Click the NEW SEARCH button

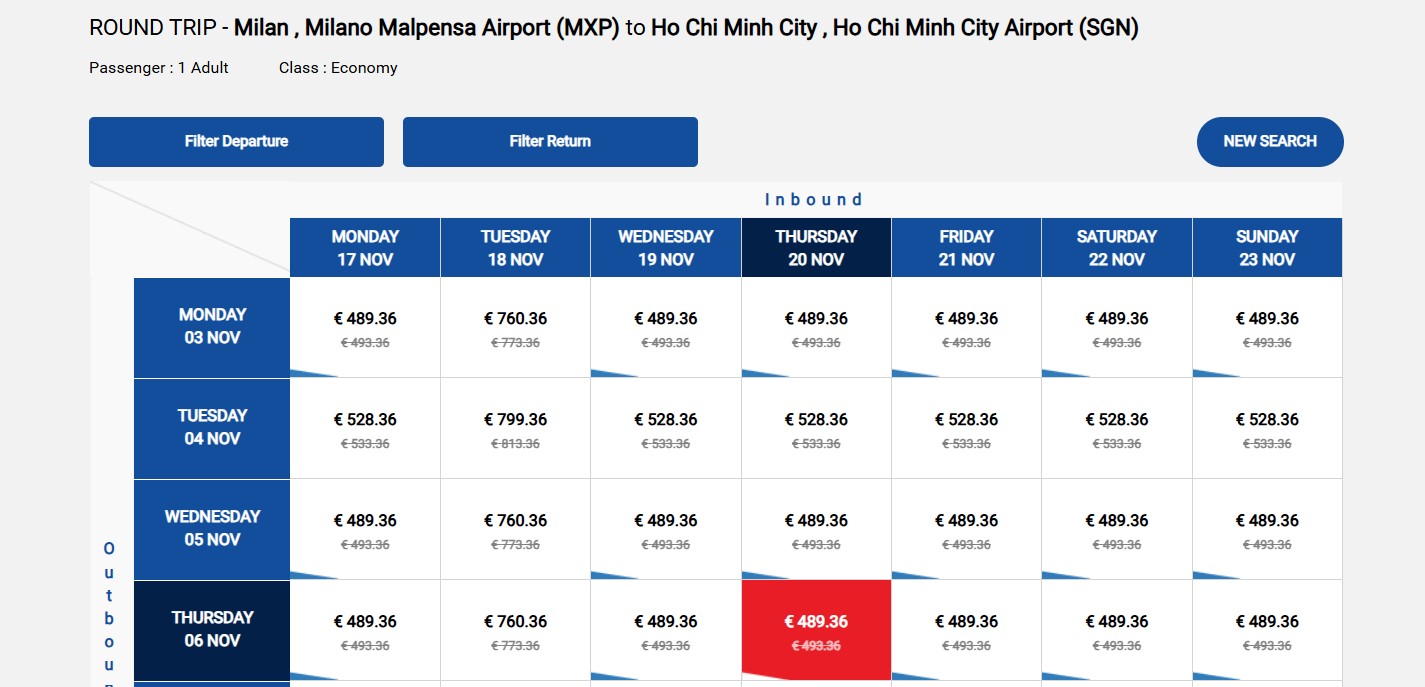(1270, 142)
